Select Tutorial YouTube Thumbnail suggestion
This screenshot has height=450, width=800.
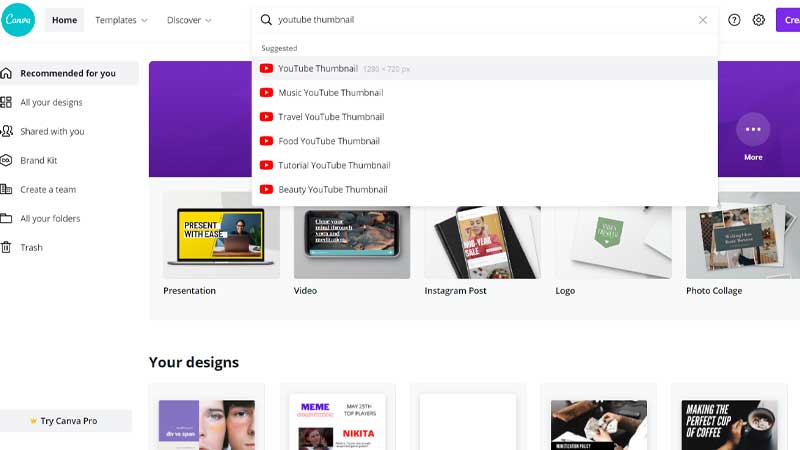pyautogui.click(x=485, y=165)
